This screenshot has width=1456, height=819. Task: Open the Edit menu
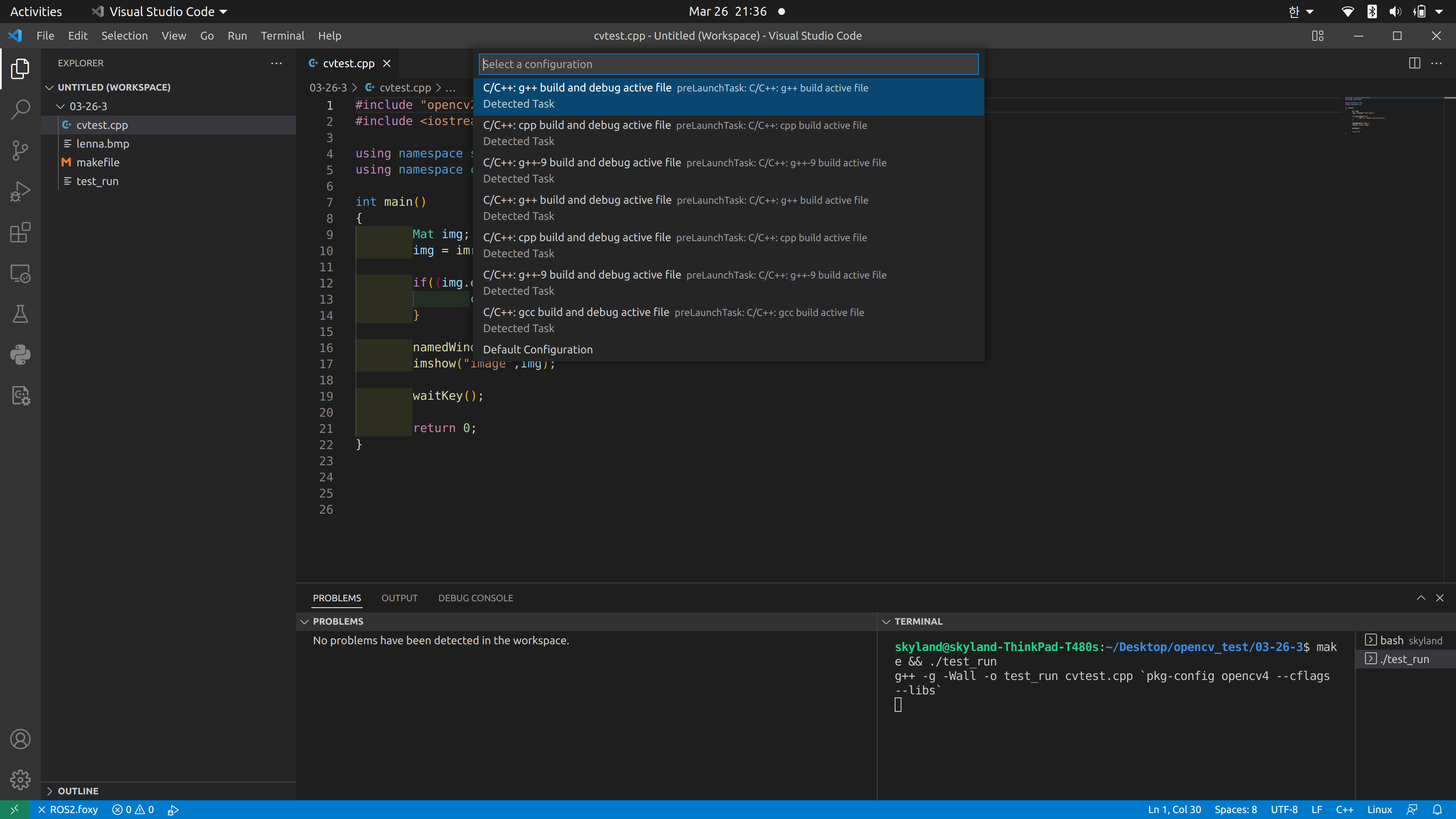point(77,36)
